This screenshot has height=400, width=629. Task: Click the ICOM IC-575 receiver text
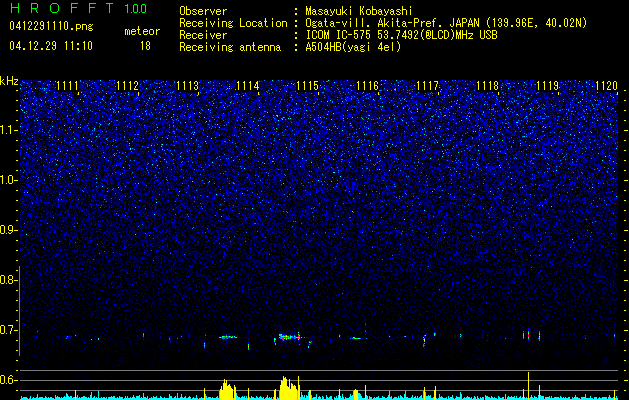click(x=401, y=35)
